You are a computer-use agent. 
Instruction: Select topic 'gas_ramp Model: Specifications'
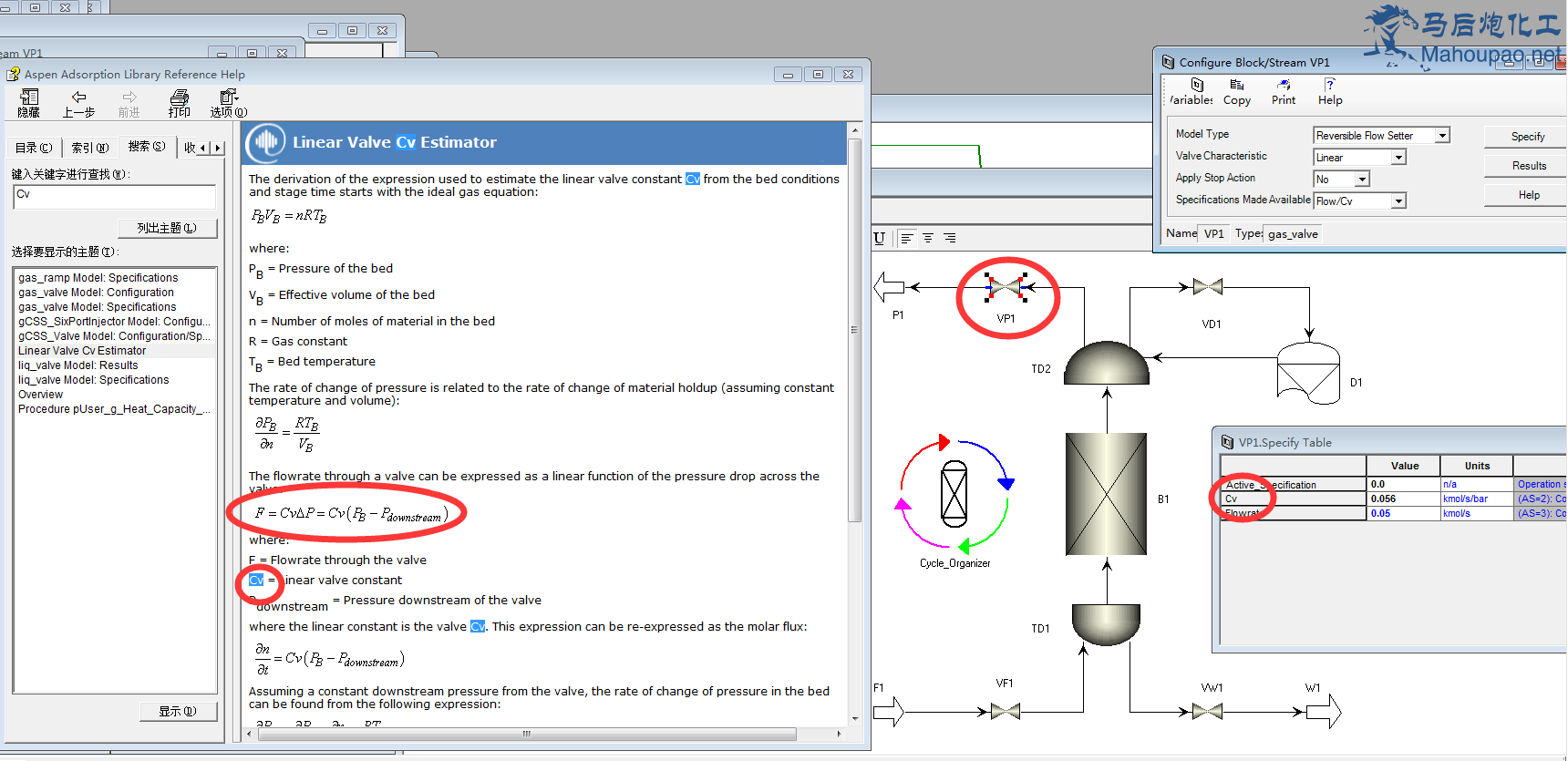coord(98,278)
